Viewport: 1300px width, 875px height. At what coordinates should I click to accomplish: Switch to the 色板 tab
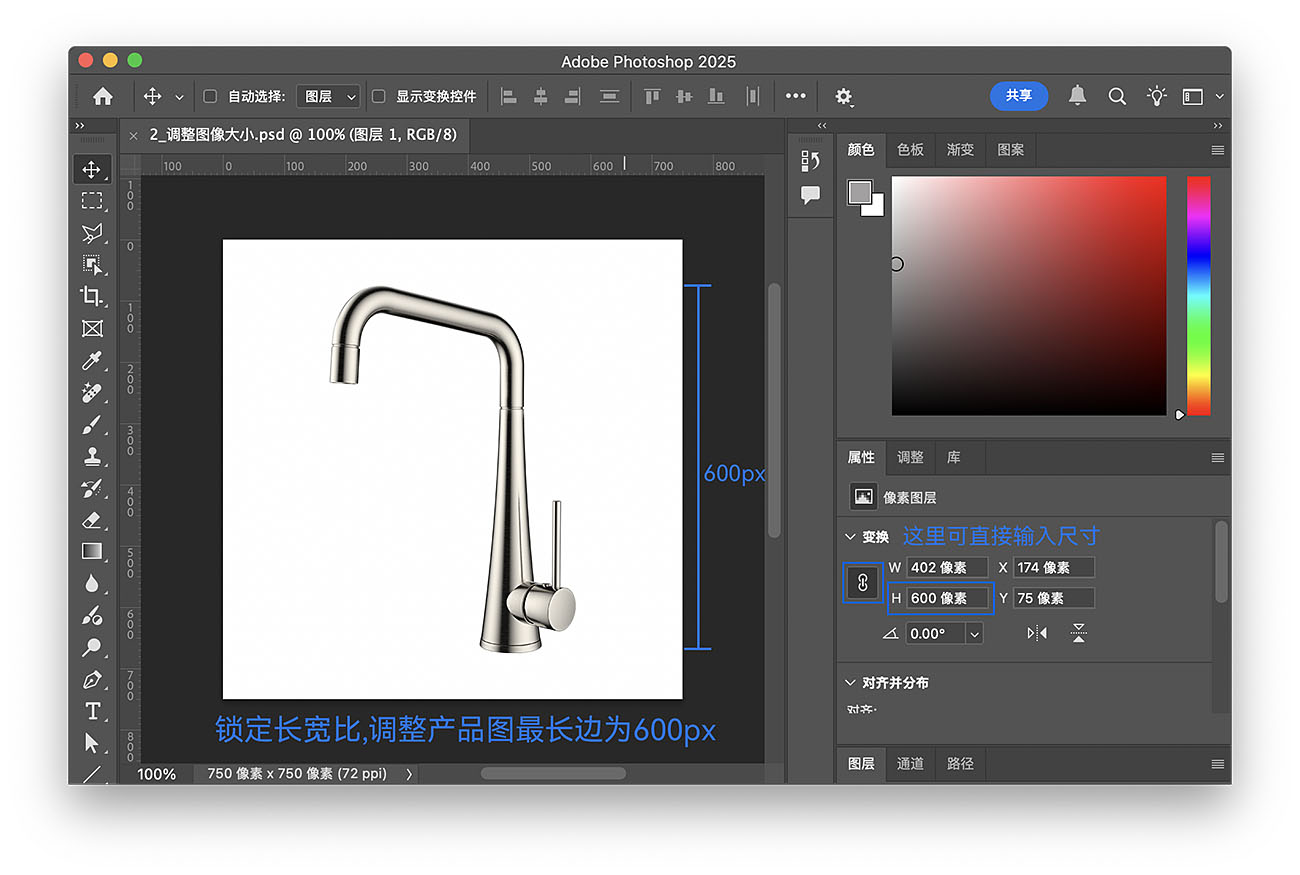pos(910,149)
